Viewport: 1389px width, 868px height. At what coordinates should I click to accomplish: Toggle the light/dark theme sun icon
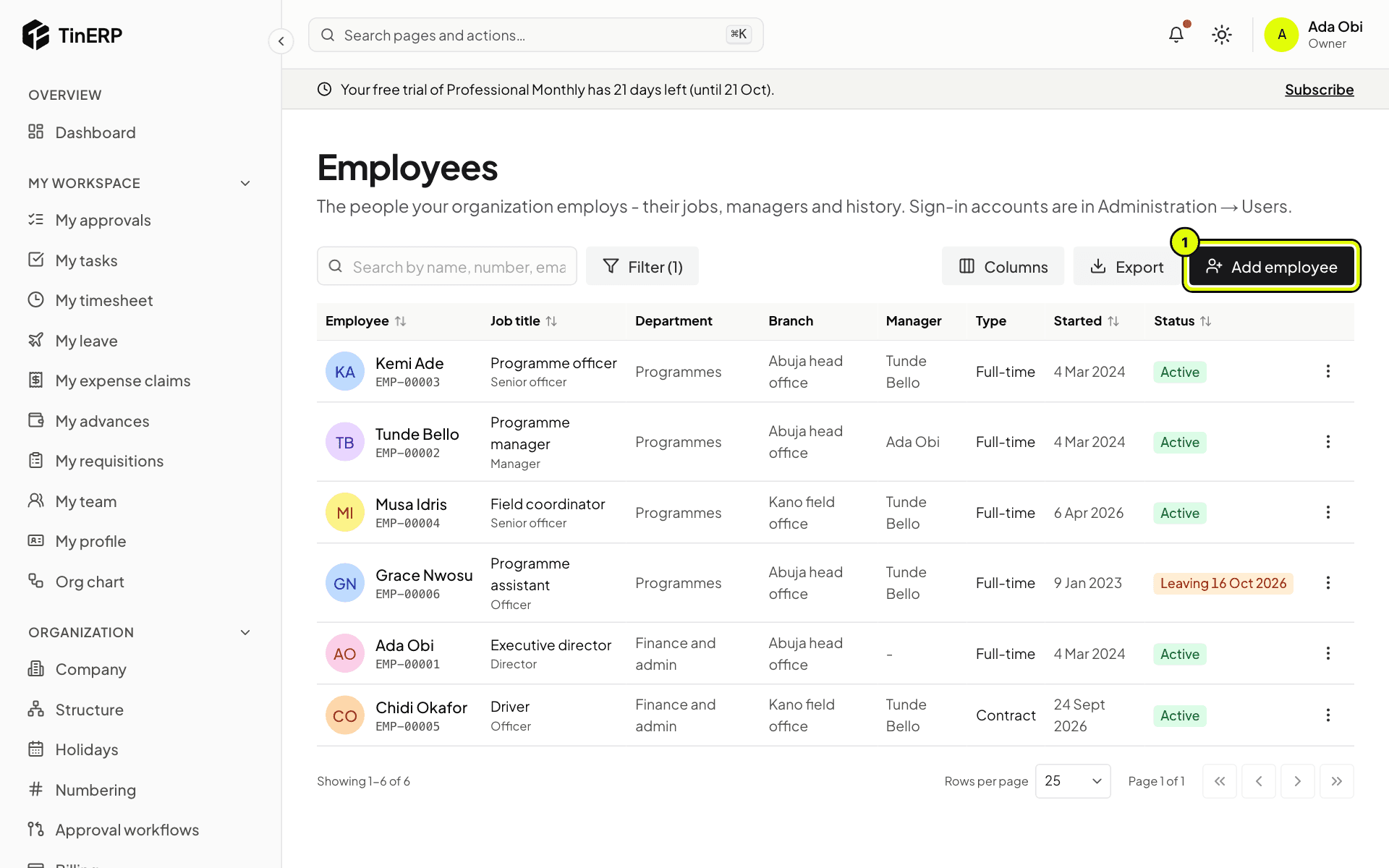pos(1222,35)
